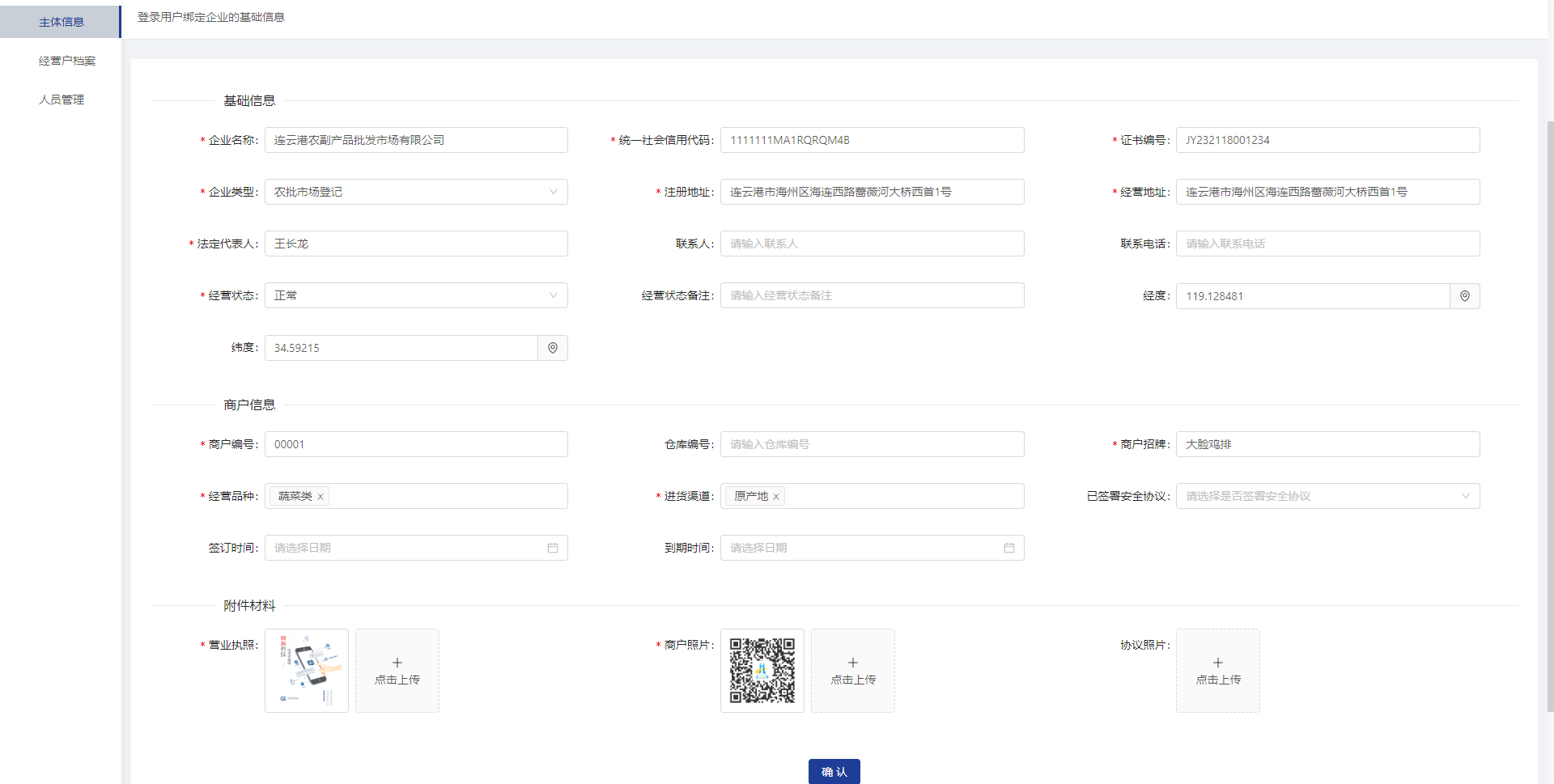This screenshot has height=784, width=1554.
Task: Click plus upload box for 协议照片
Action: [1217, 670]
